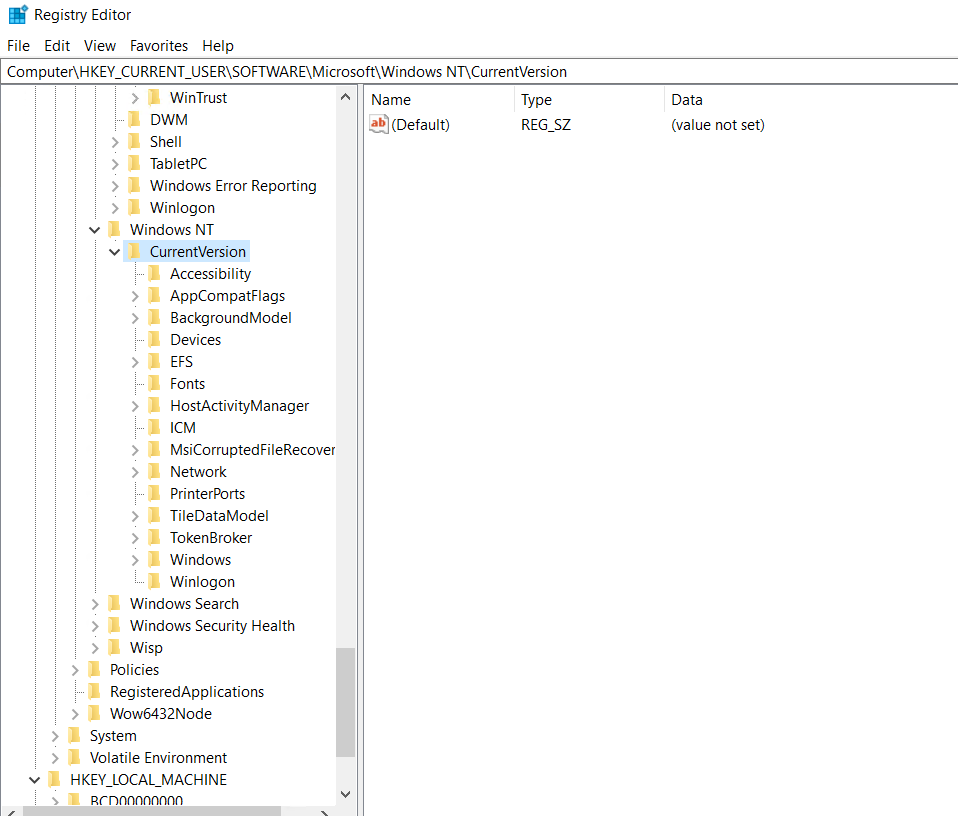Expand the MsiCorruptedFileRecovery key
Image resolution: width=958 pixels, height=816 pixels.
[135, 450]
